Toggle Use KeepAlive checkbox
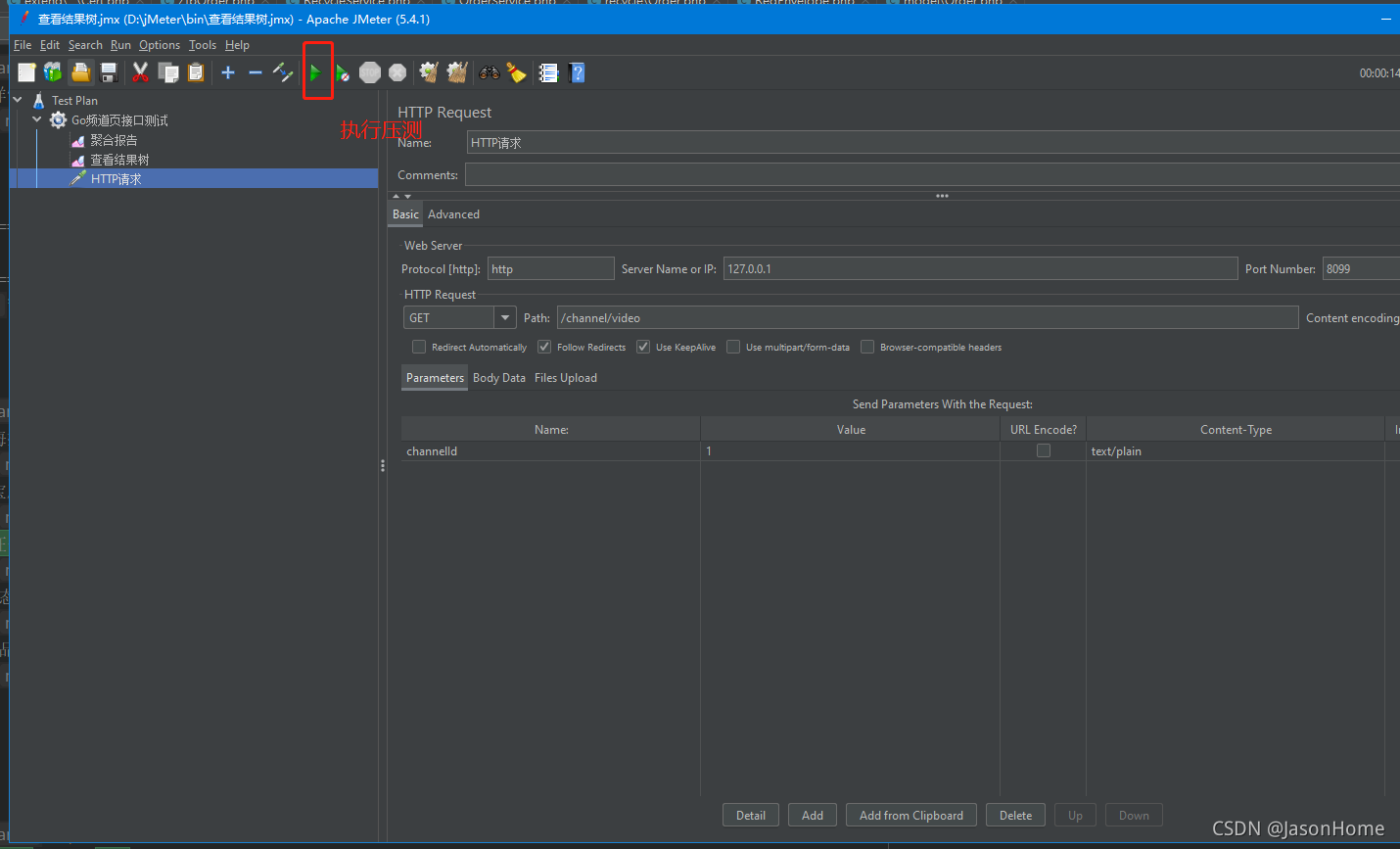 tap(643, 347)
